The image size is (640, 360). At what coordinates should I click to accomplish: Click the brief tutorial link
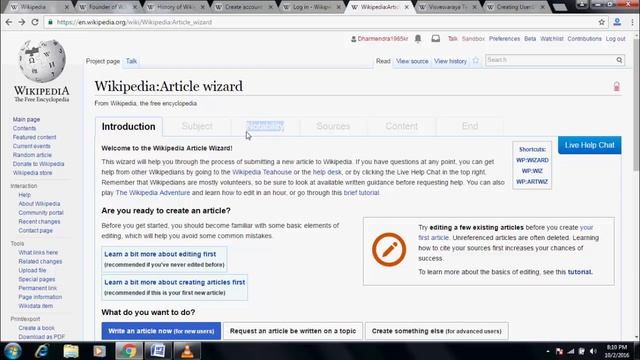coord(361,192)
